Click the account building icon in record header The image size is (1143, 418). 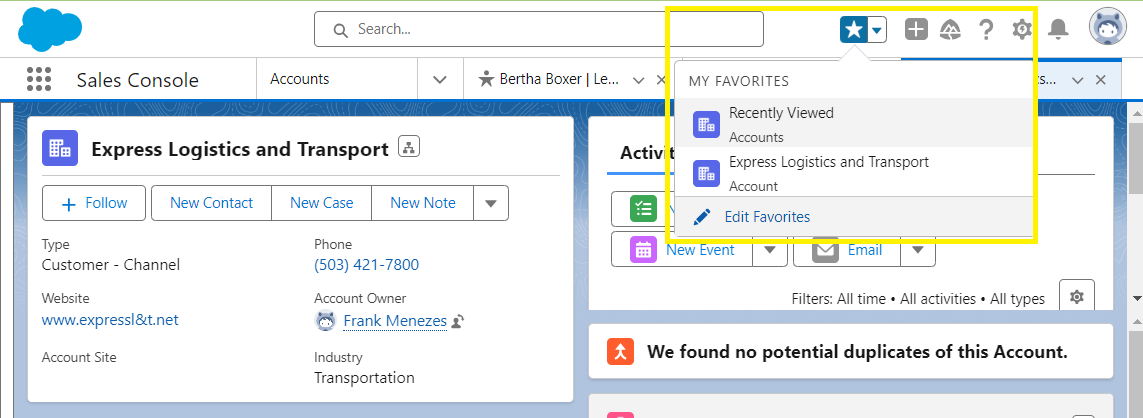[x=60, y=149]
